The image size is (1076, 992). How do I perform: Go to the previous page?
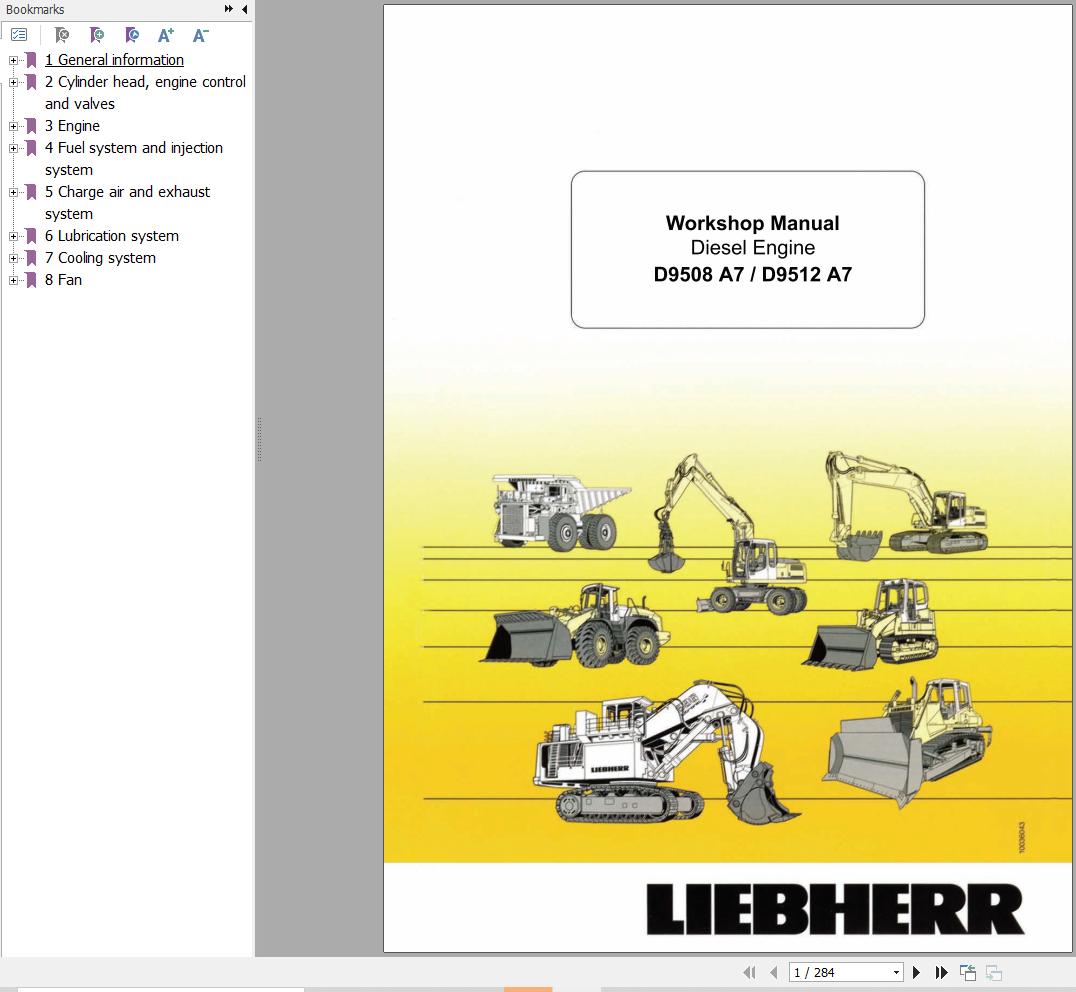click(x=774, y=972)
